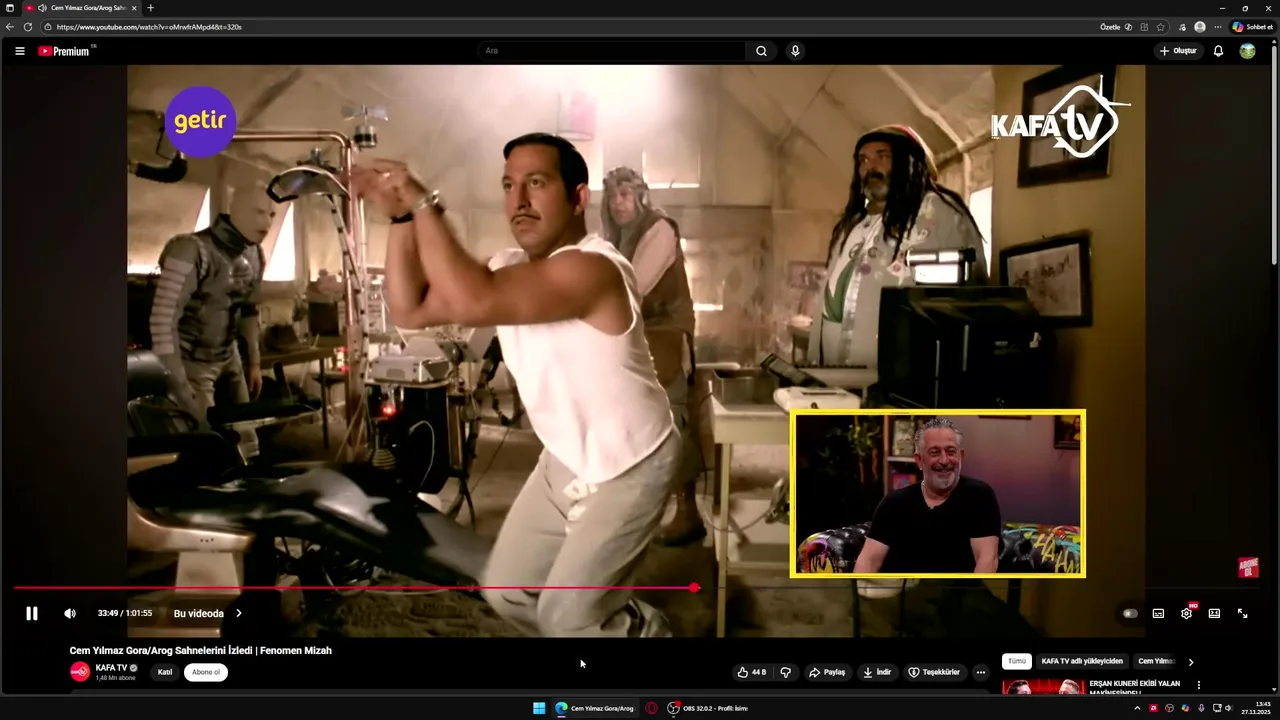Show more filter chips arrow
1280x720 pixels.
click(x=1190, y=661)
